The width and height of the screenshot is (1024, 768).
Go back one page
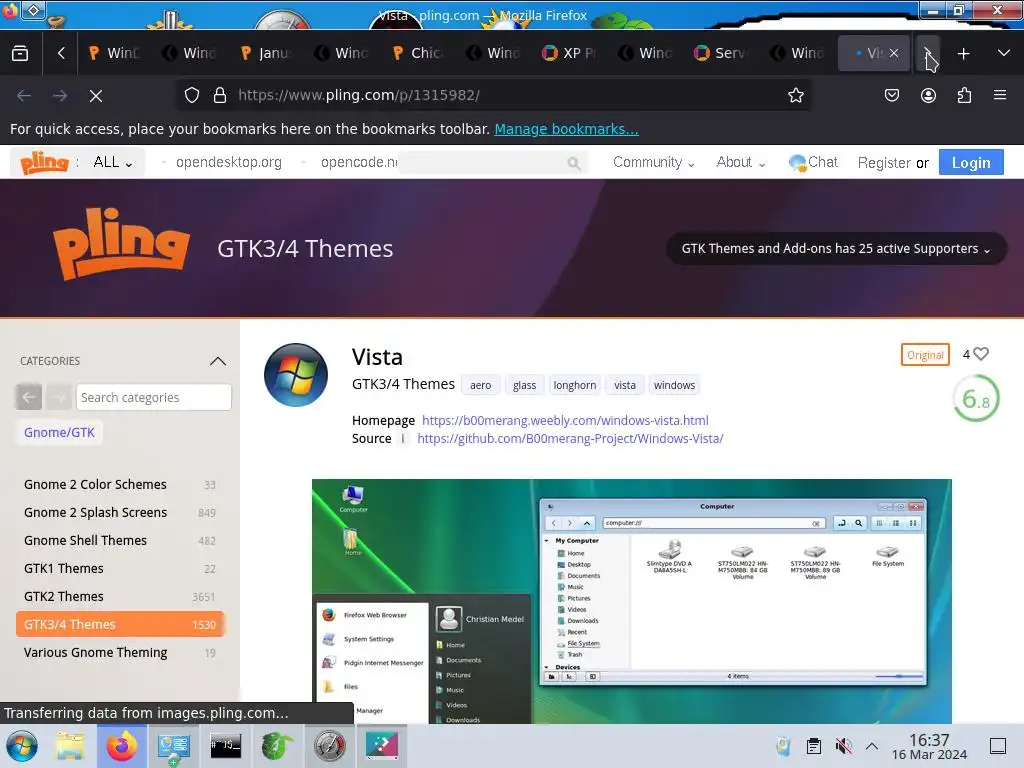tap(24, 96)
